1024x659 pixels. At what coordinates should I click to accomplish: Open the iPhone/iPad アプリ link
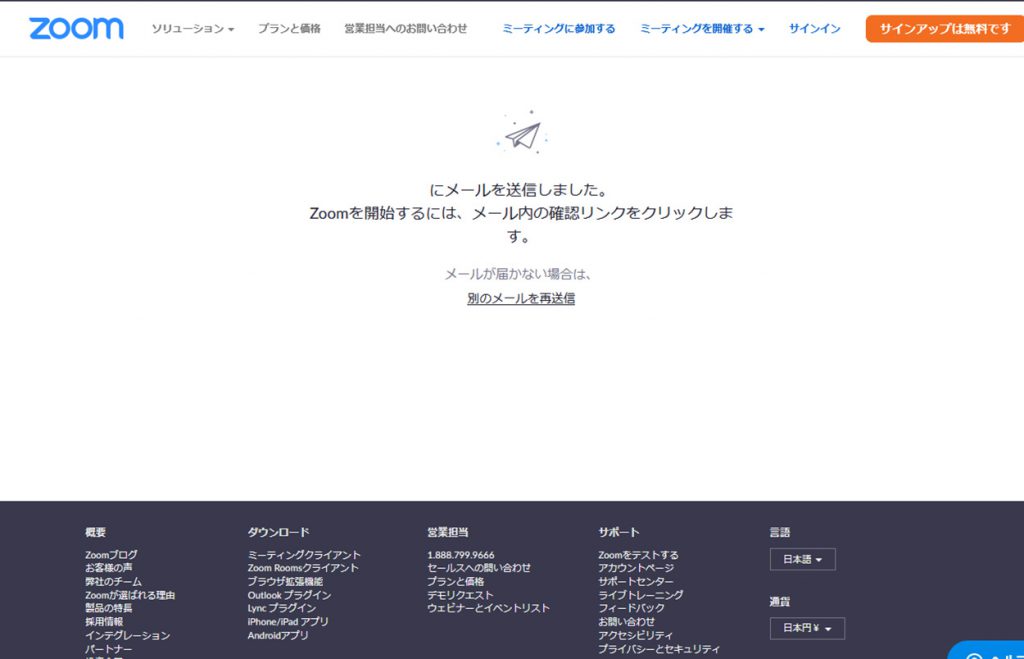(287, 622)
